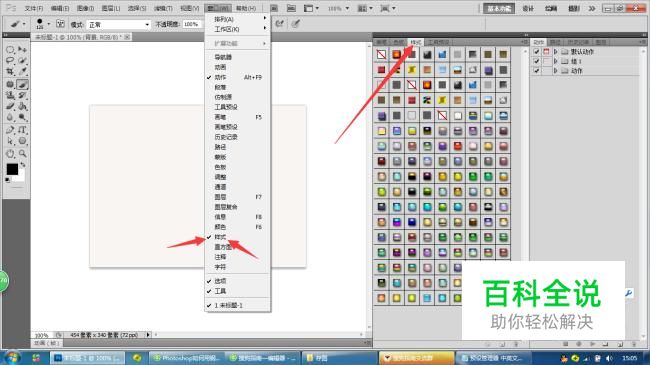Select document 1 未标题-1 in Window menu
The width and height of the screenshot is (650, 365).
[x=238, y=305]
